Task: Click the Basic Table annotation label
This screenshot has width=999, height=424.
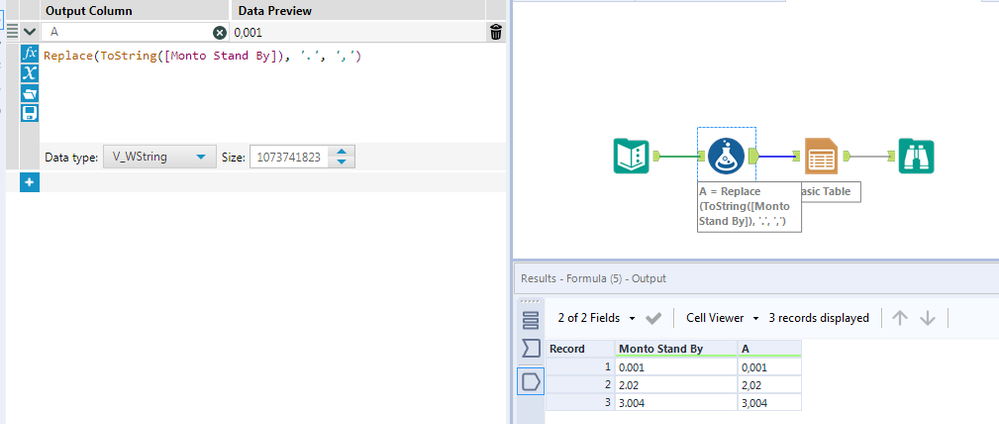Action: [830, 191]
